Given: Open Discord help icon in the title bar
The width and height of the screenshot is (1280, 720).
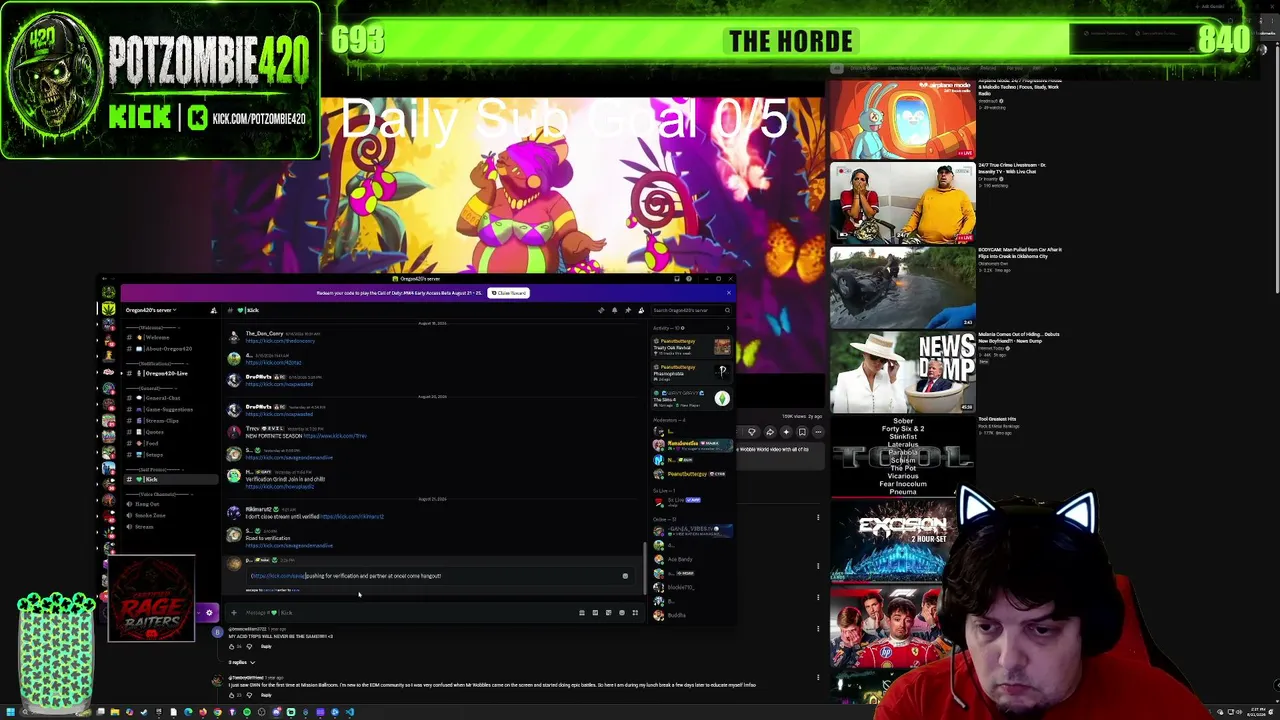Looking at the screenshot, I should click(x=688, y=279).
